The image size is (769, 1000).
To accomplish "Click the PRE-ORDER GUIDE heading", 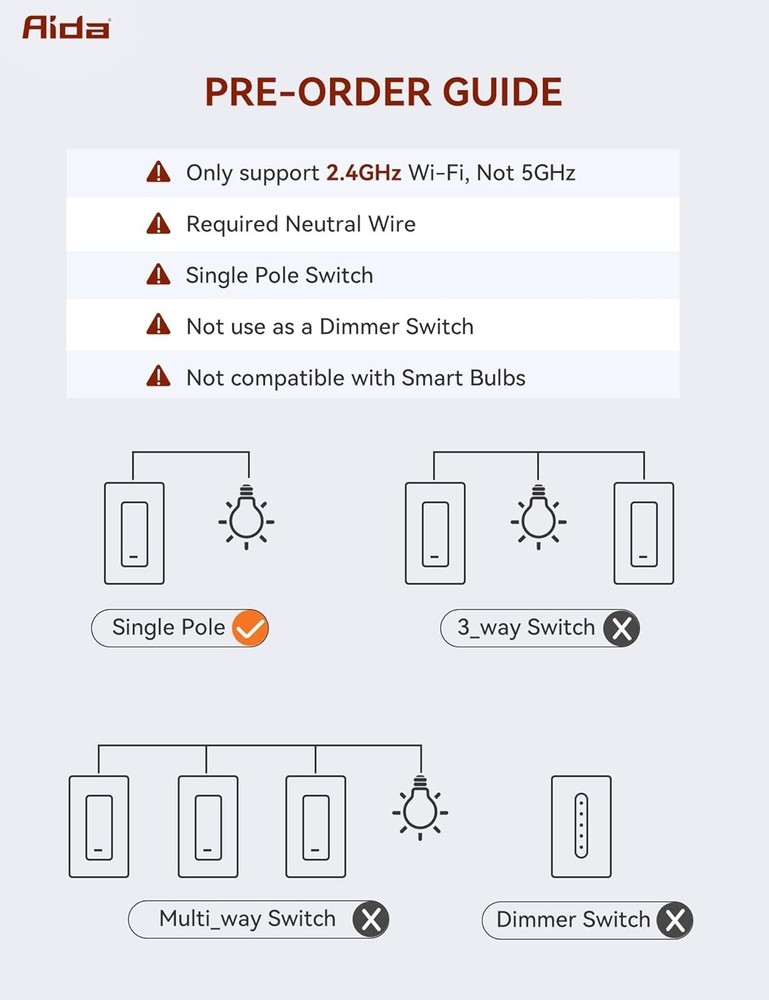I will coord(384,92).
